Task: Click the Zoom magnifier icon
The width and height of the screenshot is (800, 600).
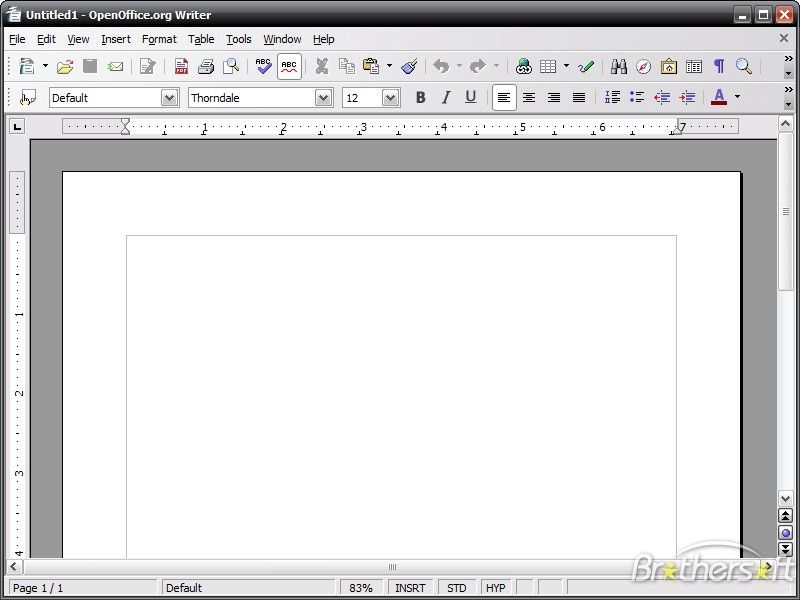Action: (x=744, y=66)
